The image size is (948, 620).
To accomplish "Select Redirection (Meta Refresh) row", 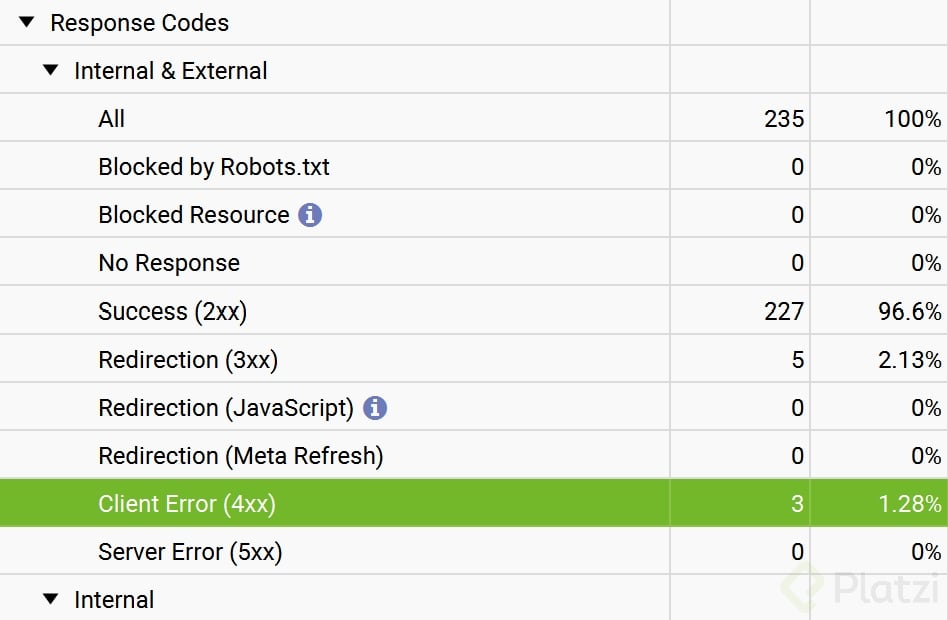I will (x=240, y=456).
